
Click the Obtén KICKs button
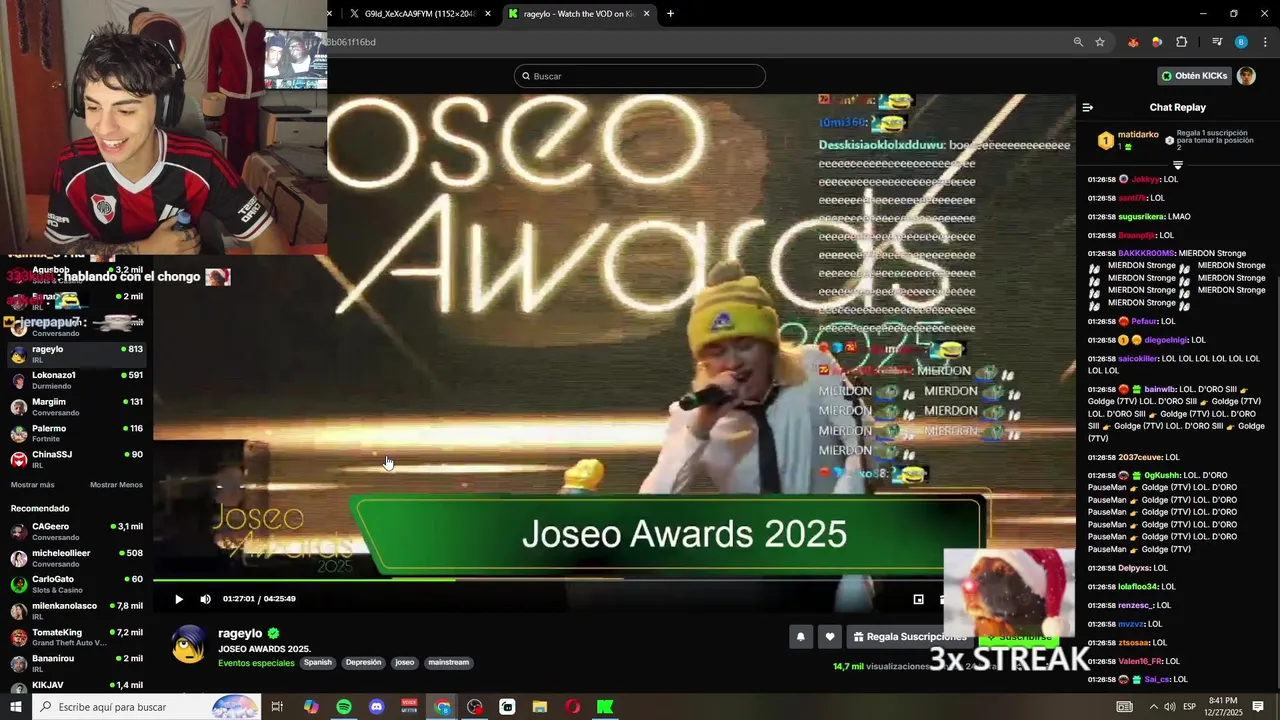pyautogui.click(x=1194, y=76)
